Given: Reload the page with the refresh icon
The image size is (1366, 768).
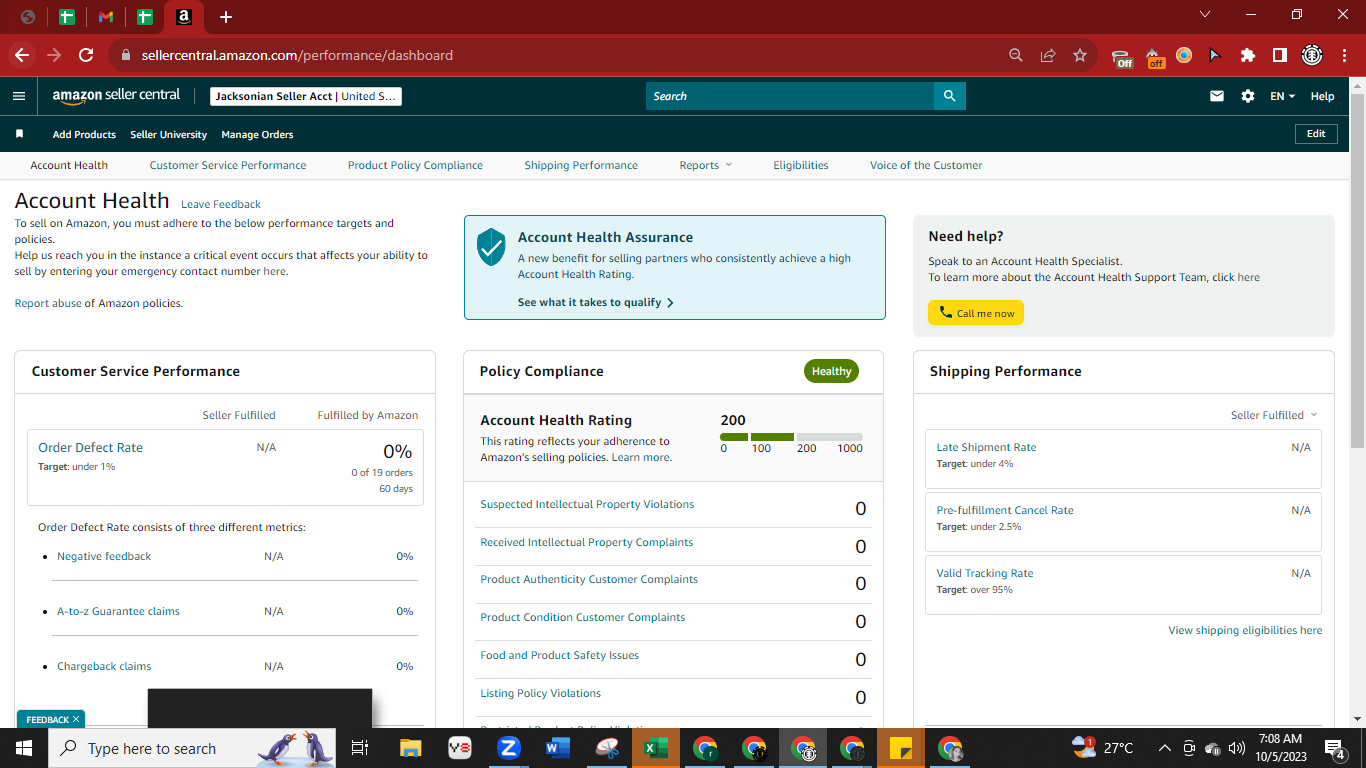Looking at the screenshot, I should point(86,55).
